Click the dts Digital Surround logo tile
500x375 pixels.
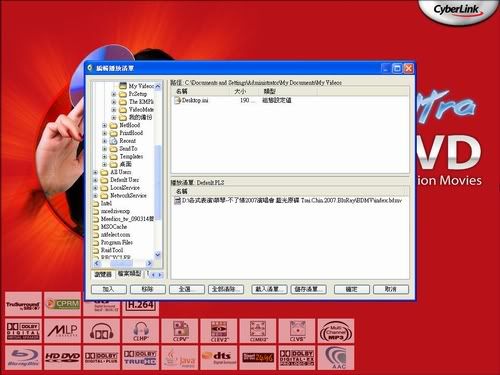click(x=219, y=358)
